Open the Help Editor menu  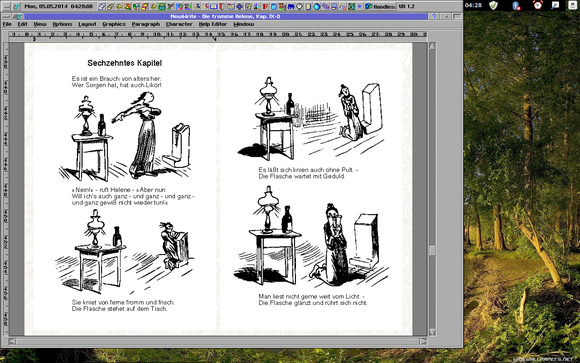[x=213, y=24]
